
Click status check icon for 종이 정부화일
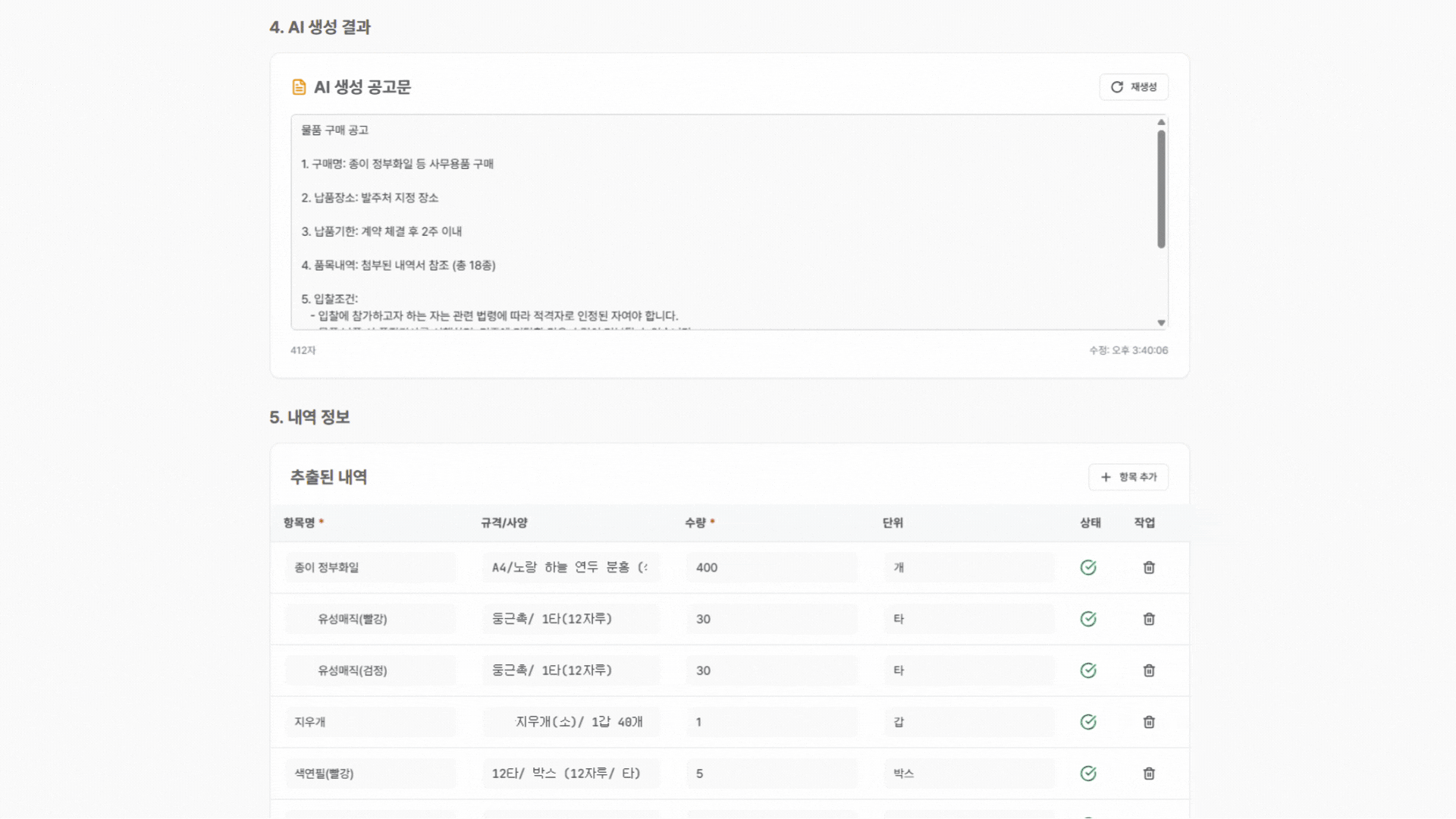tap(1088, 567)
